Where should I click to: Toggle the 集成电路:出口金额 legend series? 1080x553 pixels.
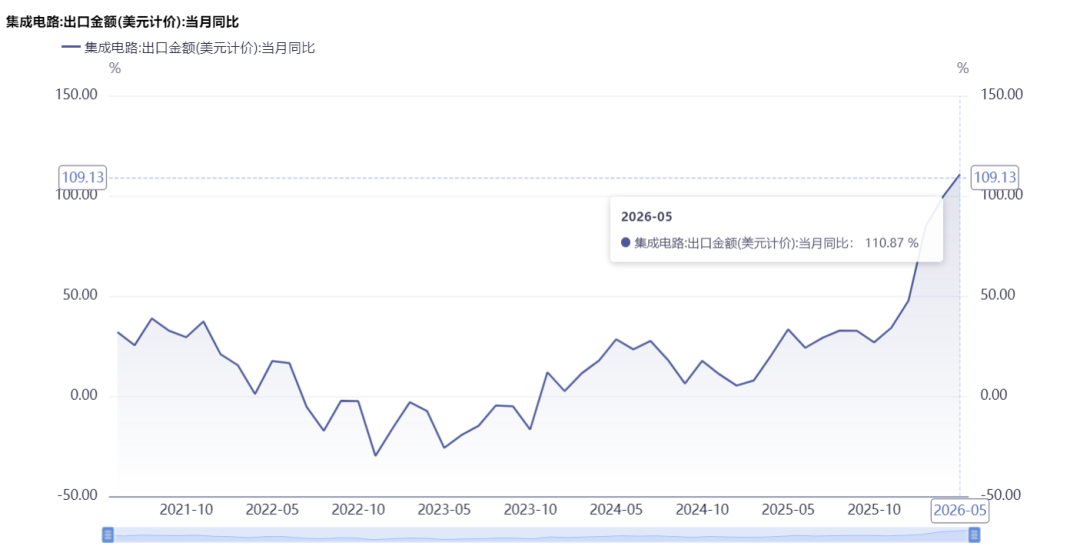click(x=188, y=48)
